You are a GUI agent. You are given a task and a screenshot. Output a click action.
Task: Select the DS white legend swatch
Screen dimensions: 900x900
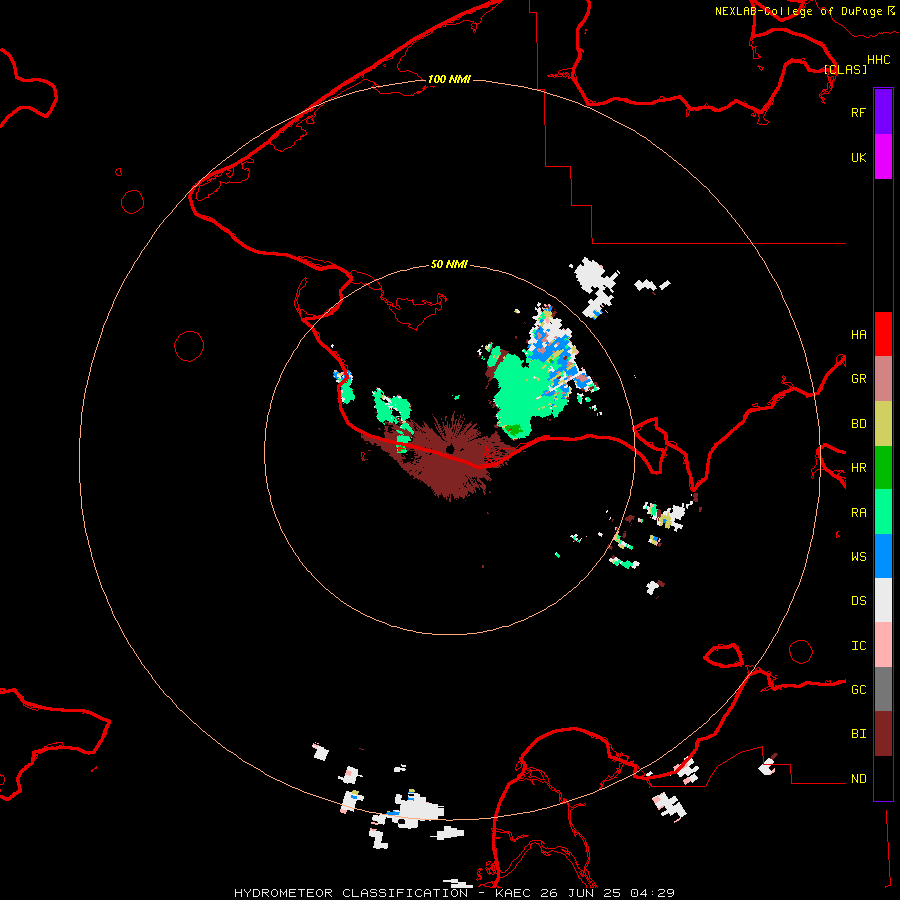click(x=883, y=600)
